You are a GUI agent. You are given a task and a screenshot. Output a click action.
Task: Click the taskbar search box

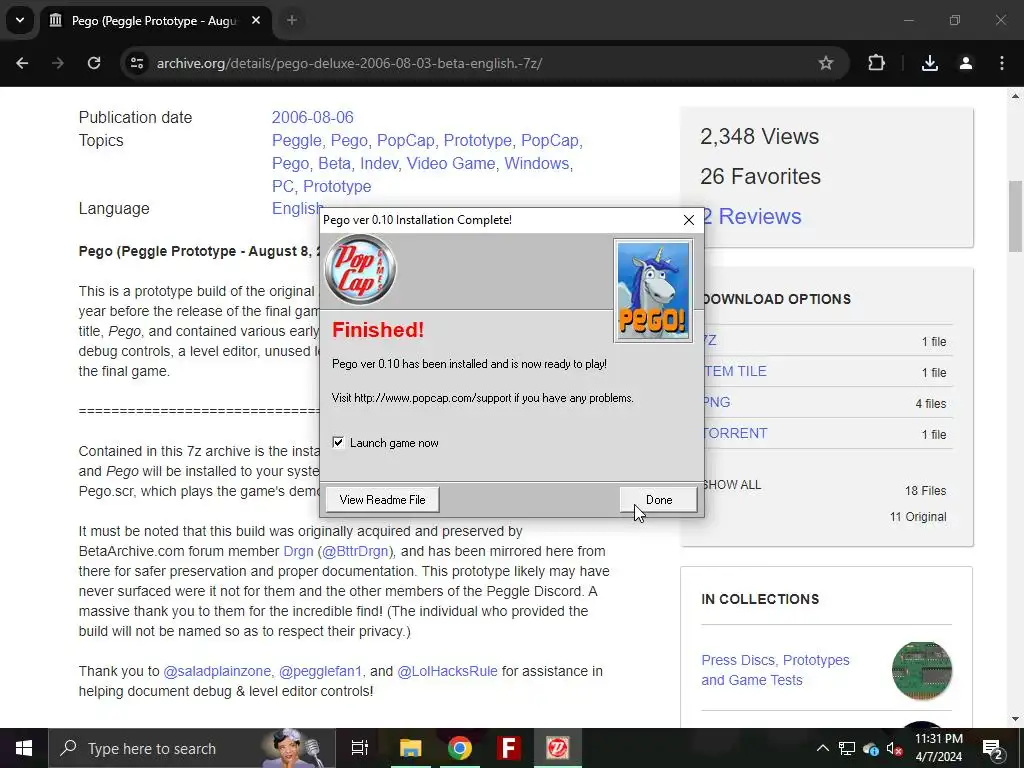click(191, 748)
